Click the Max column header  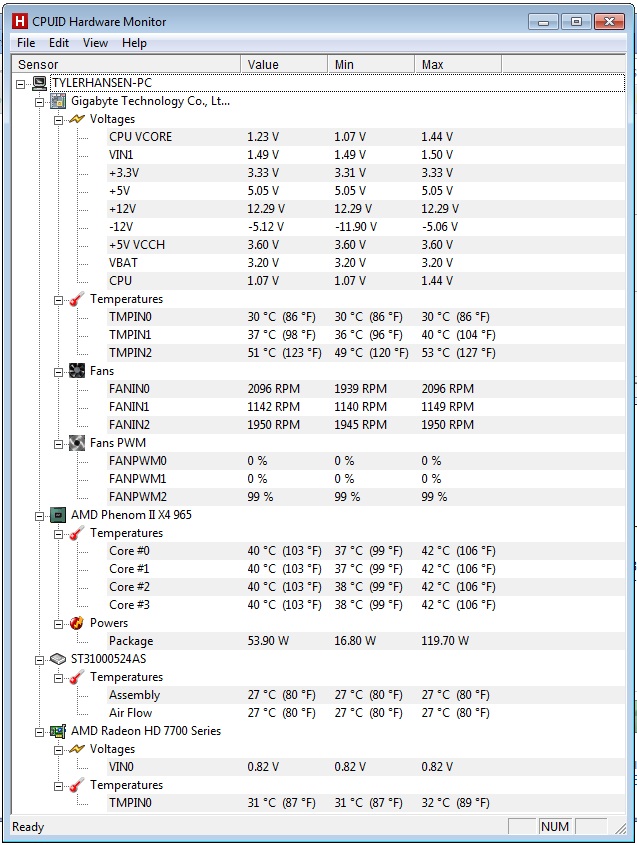(x=458, y=64)
